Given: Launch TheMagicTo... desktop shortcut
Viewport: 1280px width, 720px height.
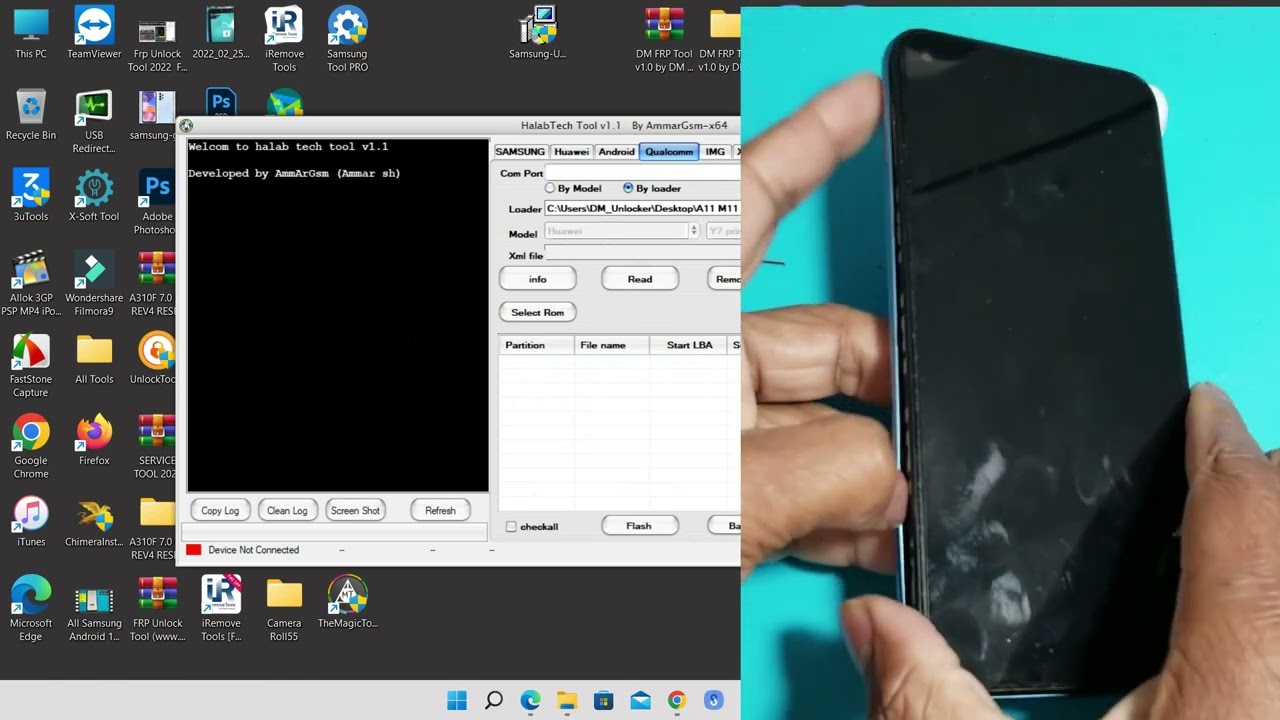Looking at the screenshot, I should [347, 603].
